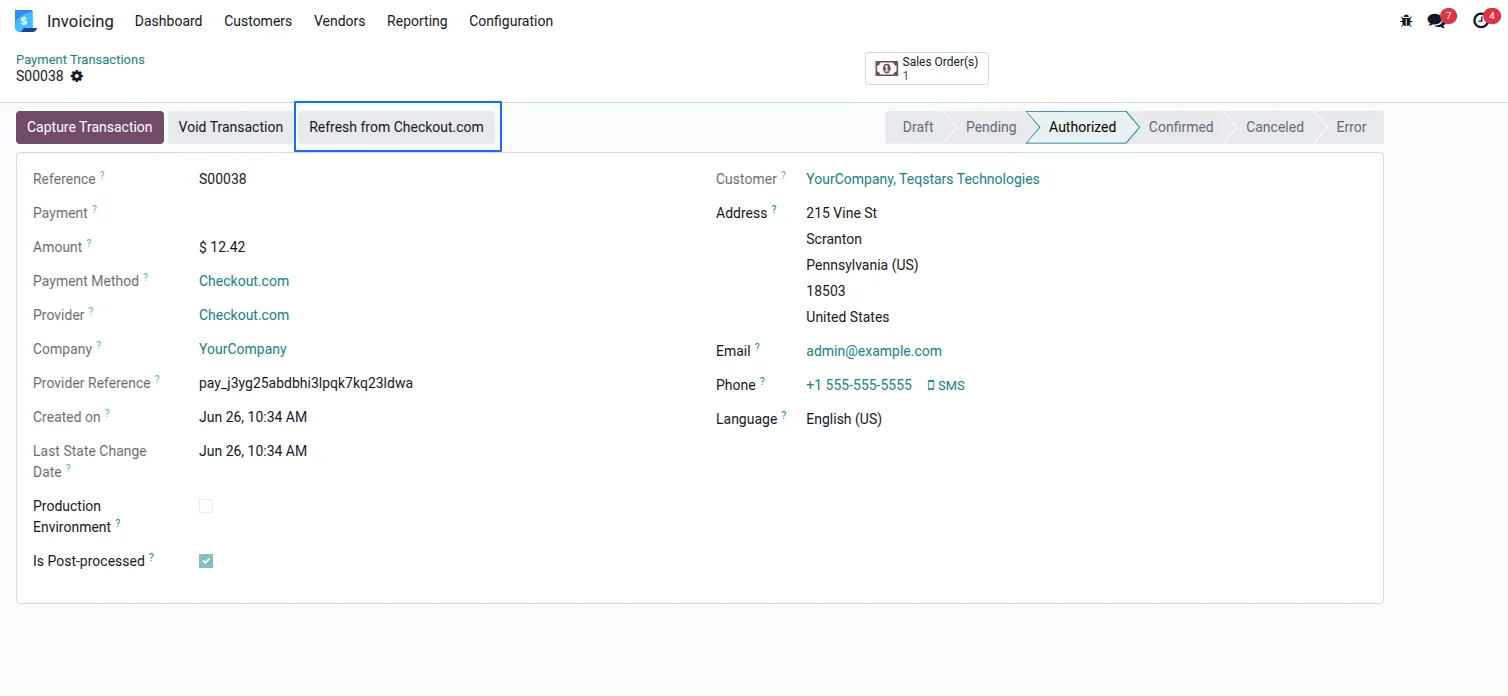
Task: Select the Error status stage
Action: click(1351, 127)
